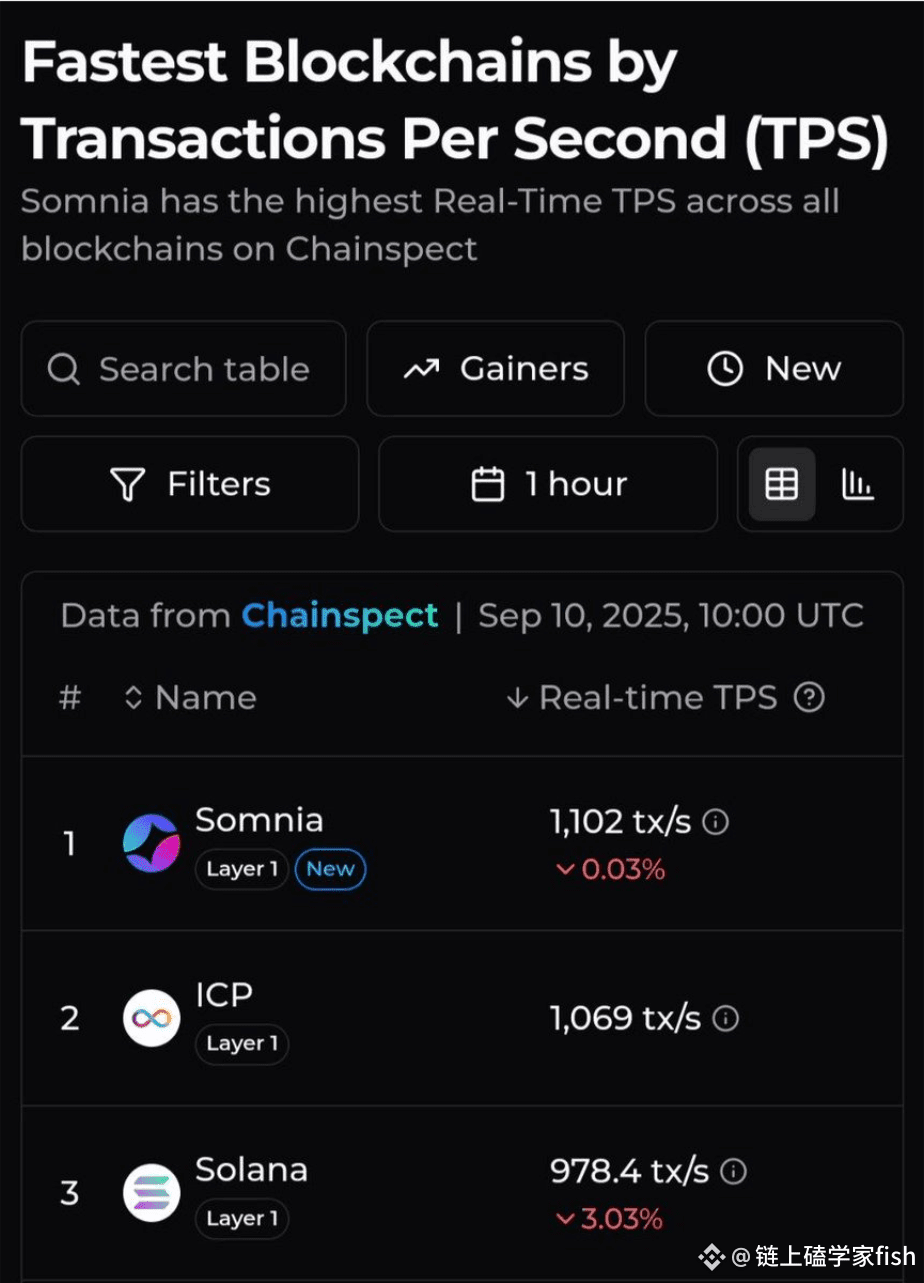Open the Chainspect link
Screen dimensions: 924x1283
pyautogui.click(x=339, y=615)
